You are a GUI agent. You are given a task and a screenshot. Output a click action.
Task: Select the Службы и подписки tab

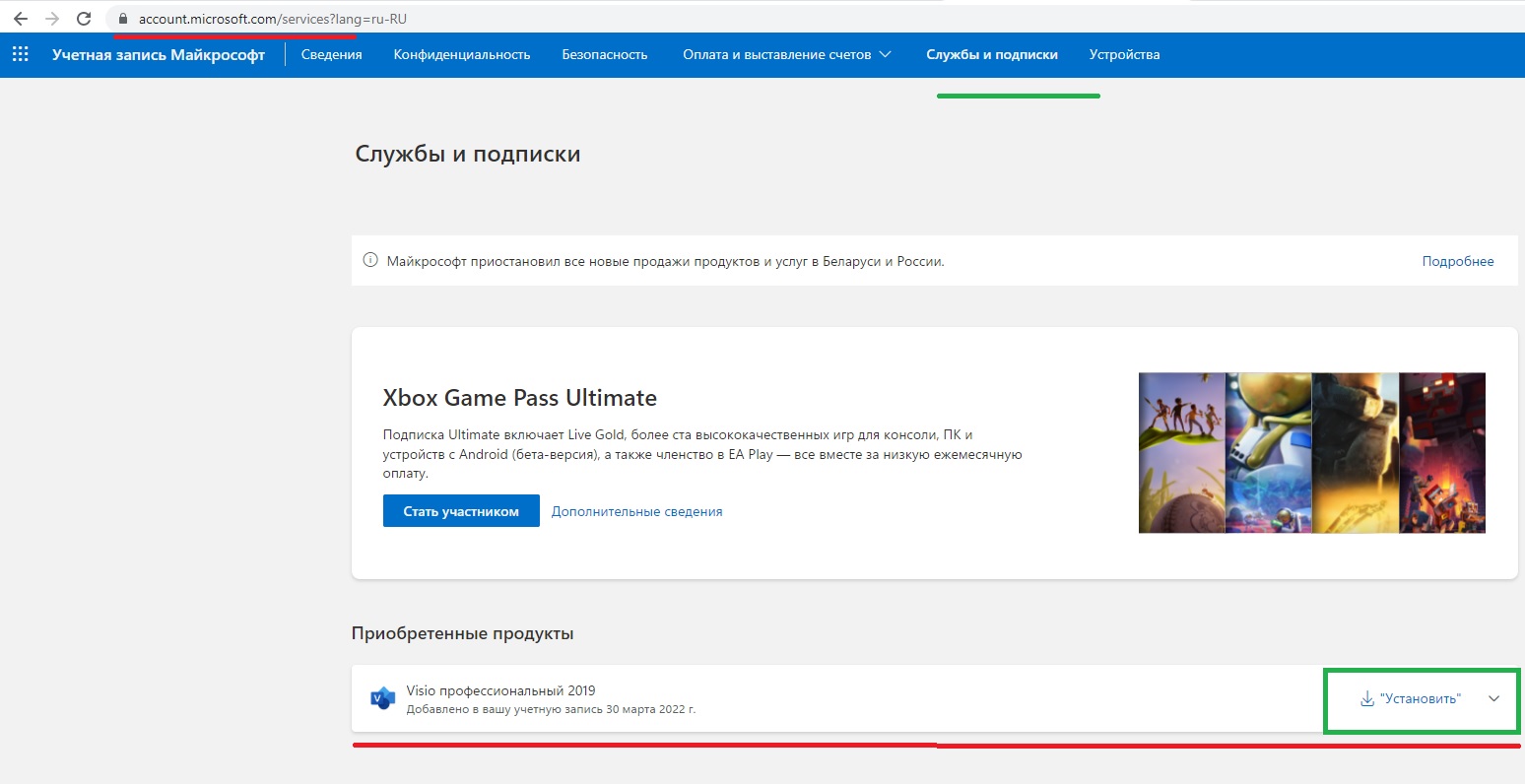992,55
